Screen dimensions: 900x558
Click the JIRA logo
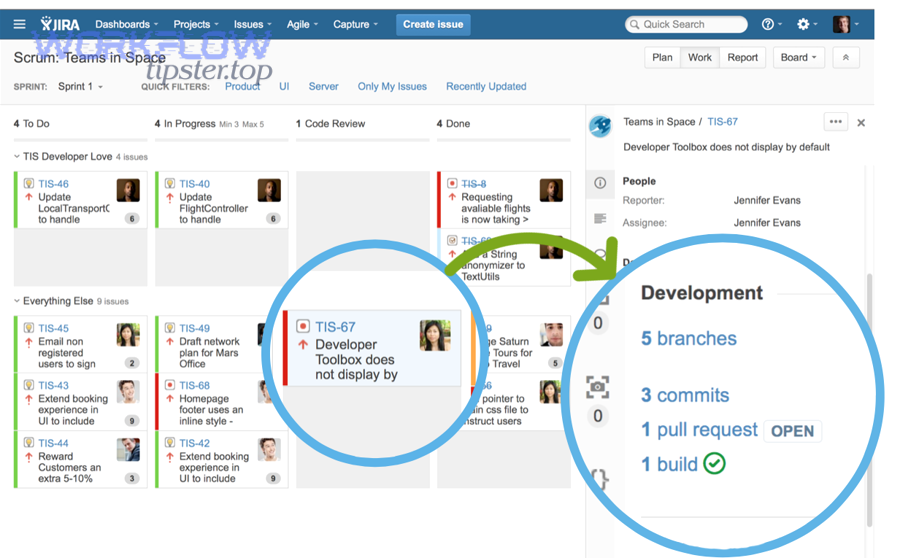tap(60, 24)
